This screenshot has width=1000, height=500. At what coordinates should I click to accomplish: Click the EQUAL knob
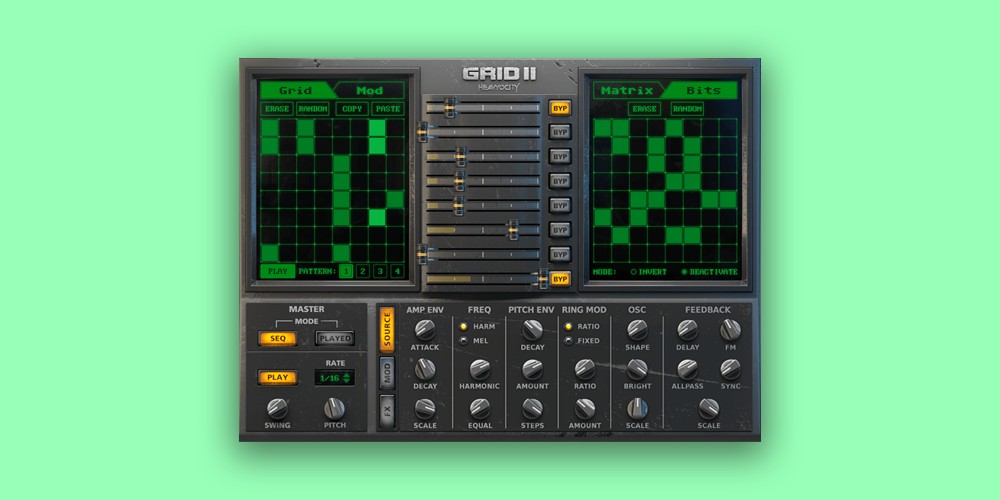(x=480, y=409)
